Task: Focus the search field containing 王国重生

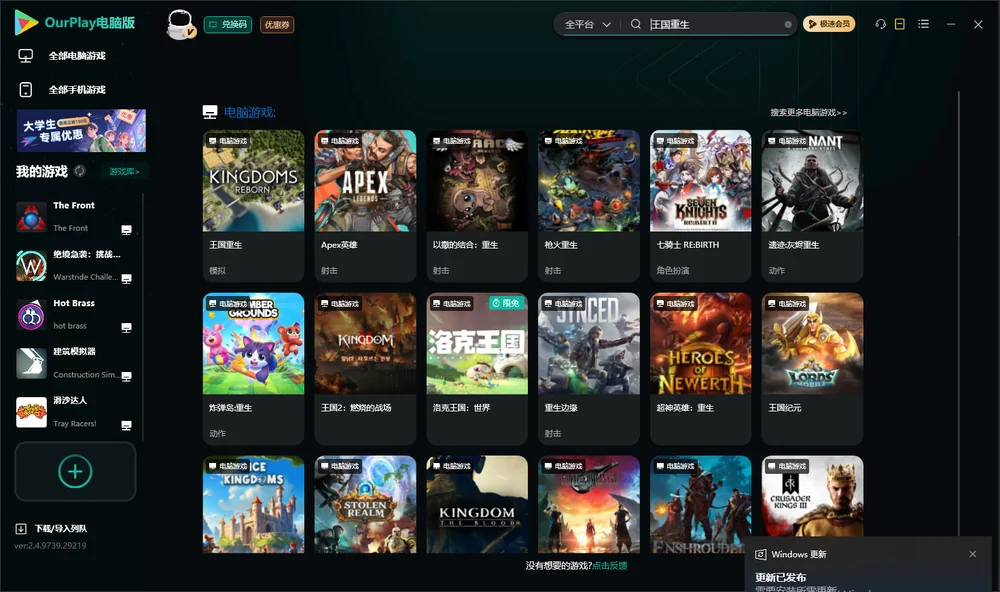Action: click(714, 24)
